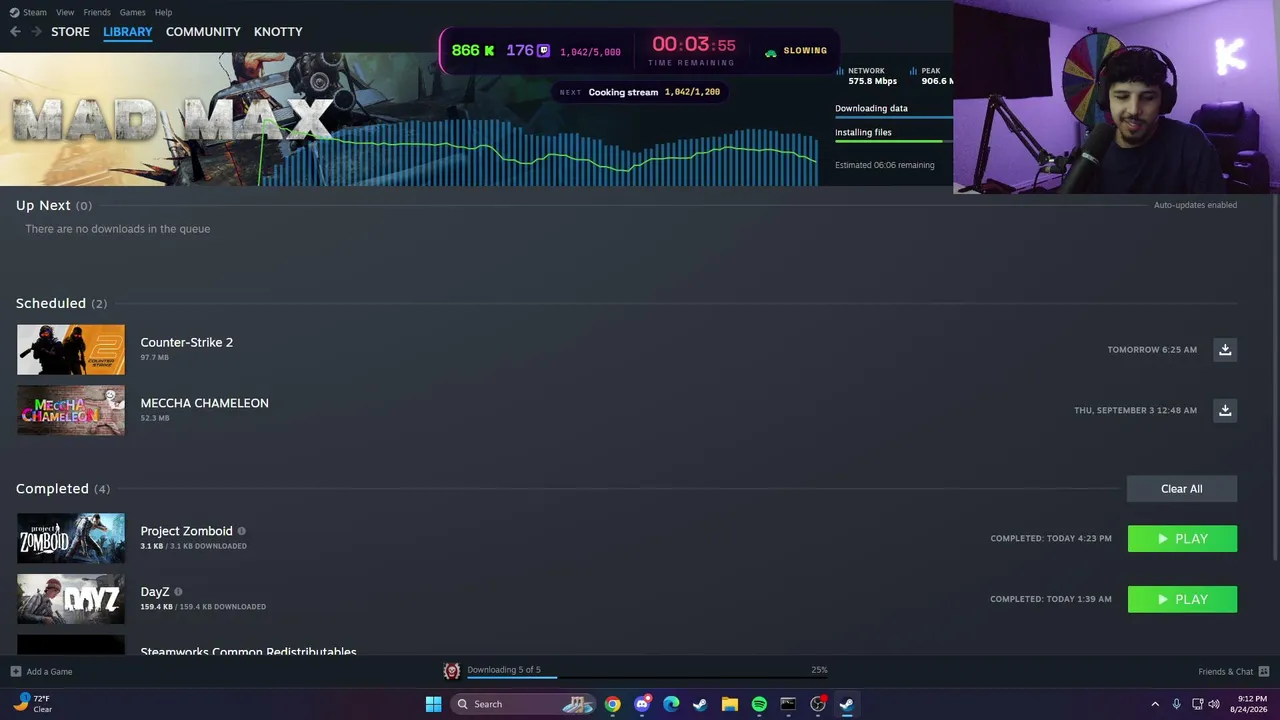The width and height of the screenshot is (1280, 720).
Task: Click the active Steam taskbar icon
Action: (x=847, y=704)
